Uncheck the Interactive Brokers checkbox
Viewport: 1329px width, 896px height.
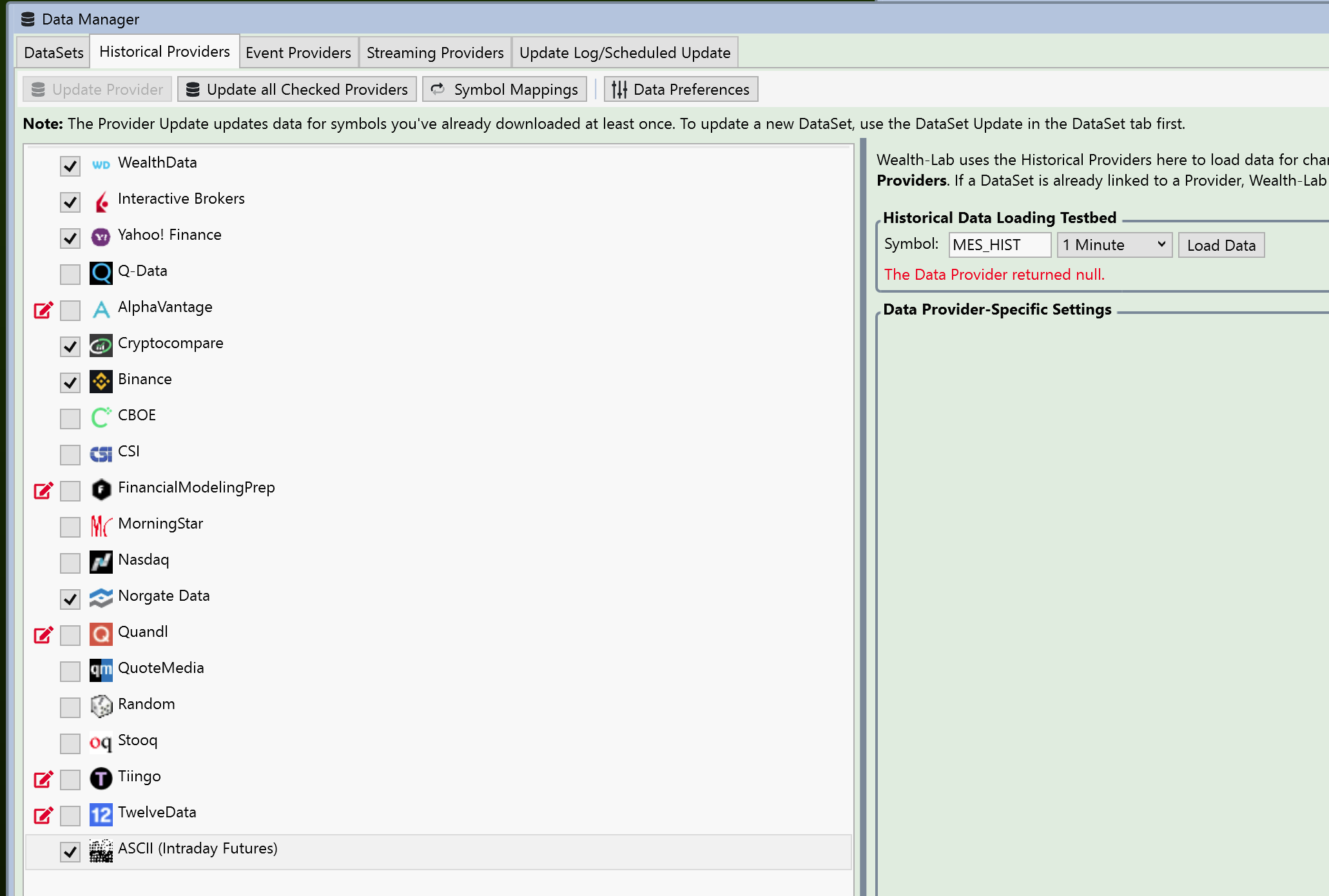point(70,202)
